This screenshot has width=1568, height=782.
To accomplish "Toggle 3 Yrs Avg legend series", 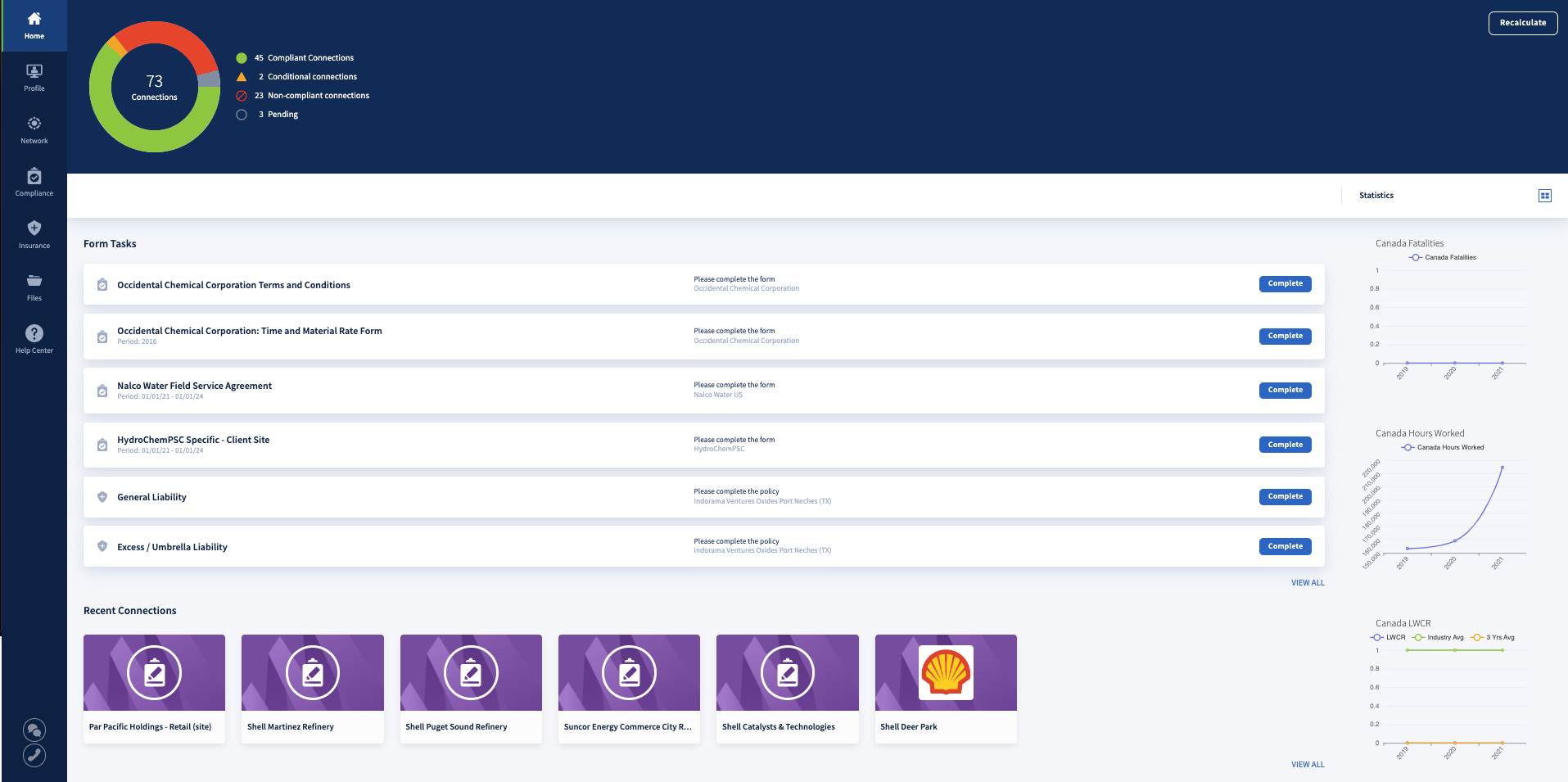I will click(1493, 637).
